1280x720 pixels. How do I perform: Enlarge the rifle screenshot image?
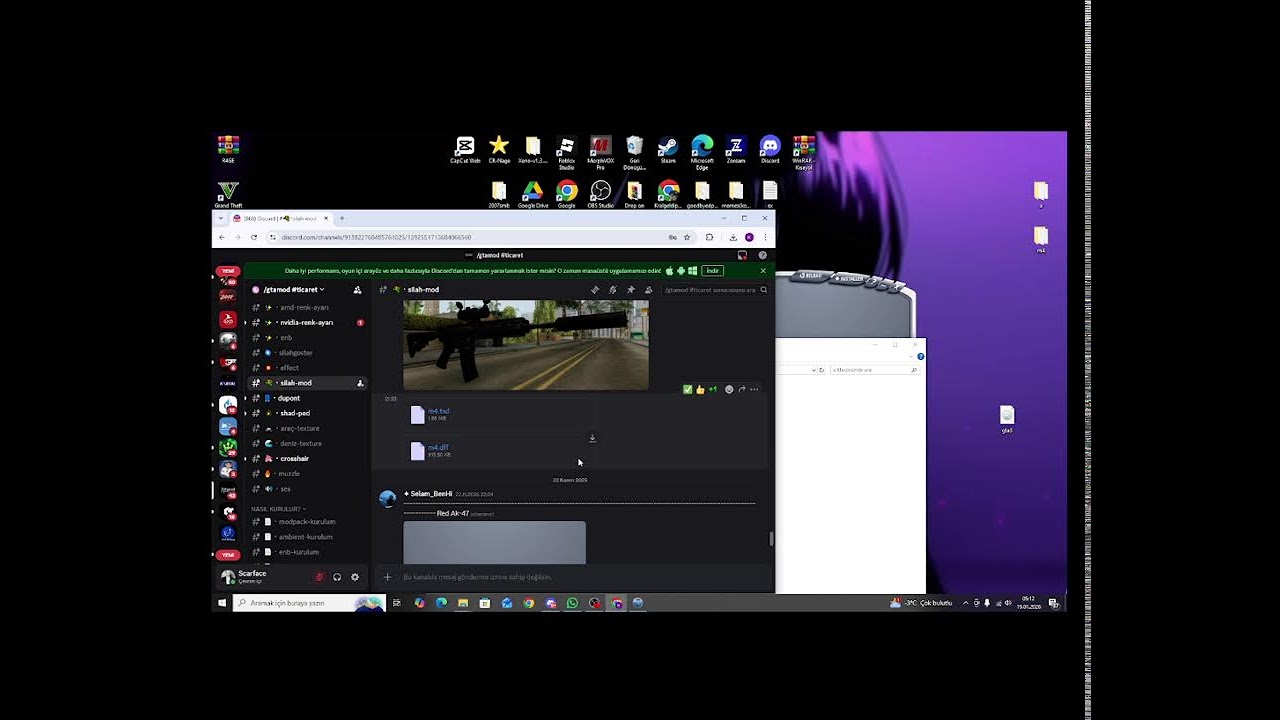click(526, 345)
